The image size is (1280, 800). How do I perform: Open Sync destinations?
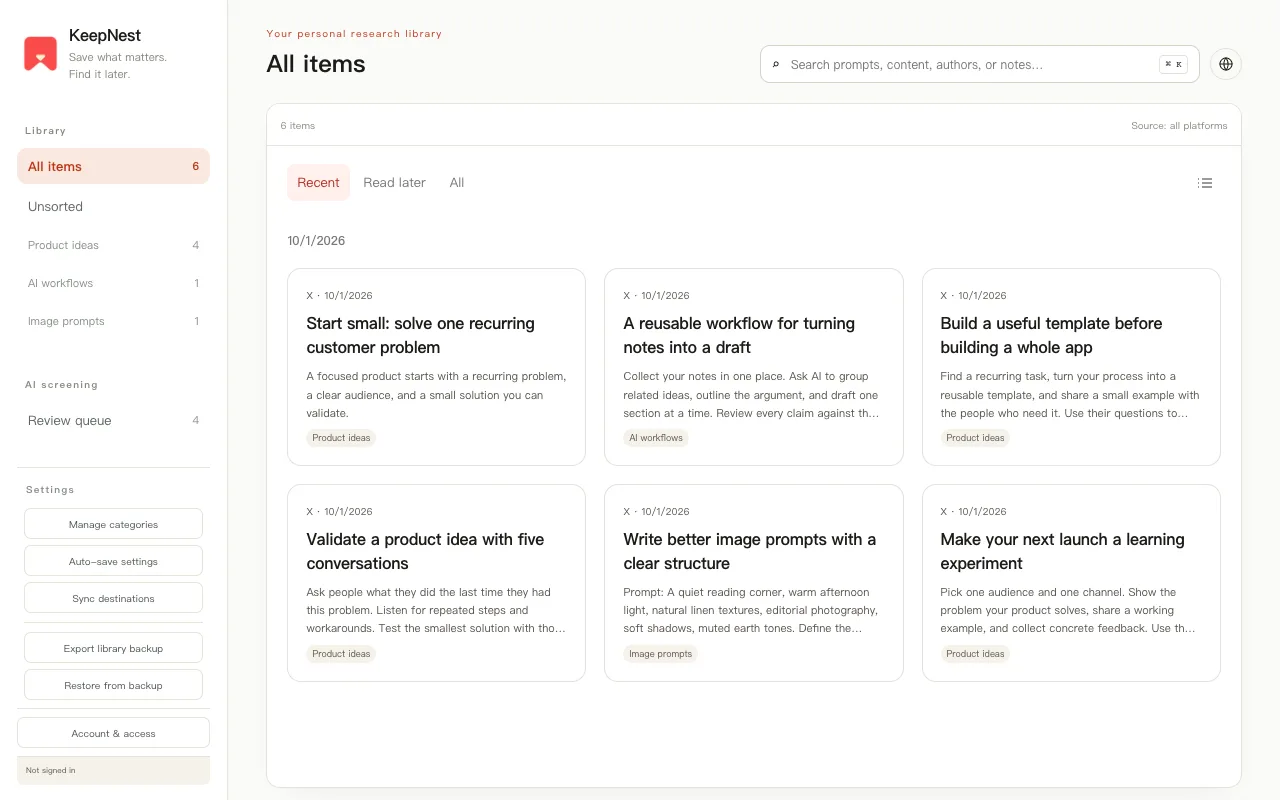coord(113,598)
